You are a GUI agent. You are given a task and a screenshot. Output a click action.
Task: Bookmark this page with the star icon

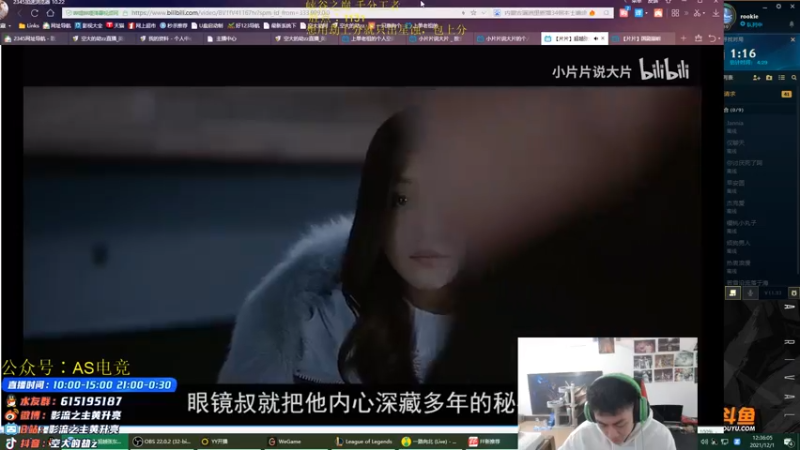tap(473, 13)
